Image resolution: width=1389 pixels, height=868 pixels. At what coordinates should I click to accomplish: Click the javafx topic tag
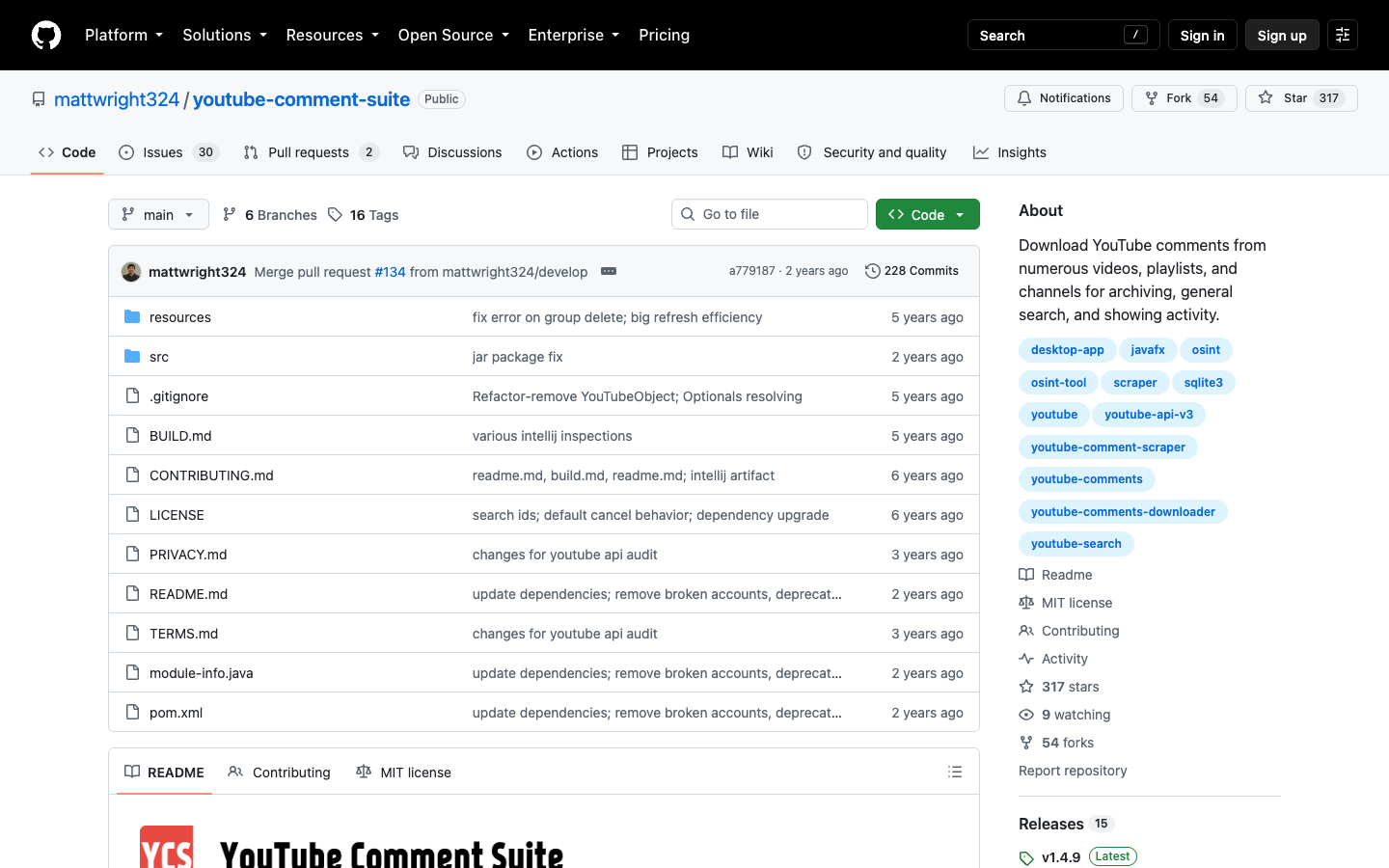point(1148,350)
